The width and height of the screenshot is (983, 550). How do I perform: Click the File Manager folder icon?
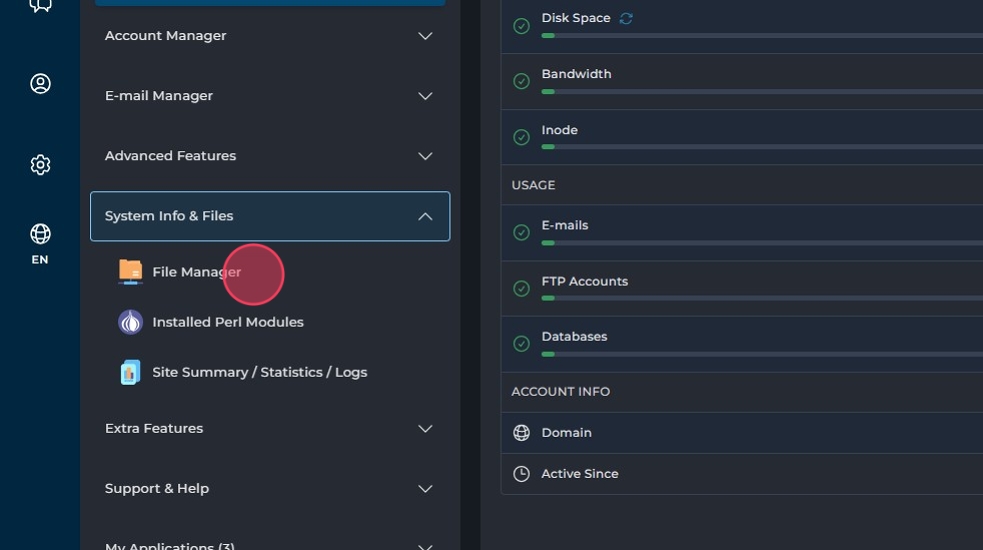(x=130, y=272)
